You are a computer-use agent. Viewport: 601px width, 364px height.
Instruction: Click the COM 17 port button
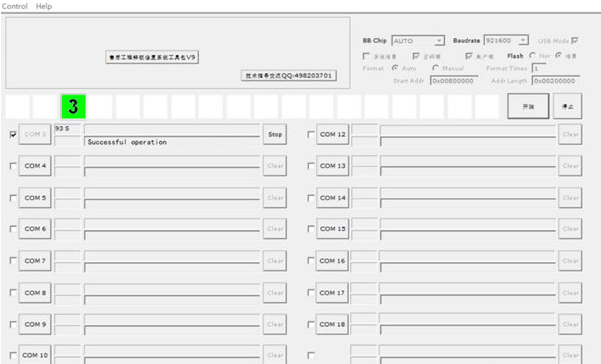(x=332, y=293)
